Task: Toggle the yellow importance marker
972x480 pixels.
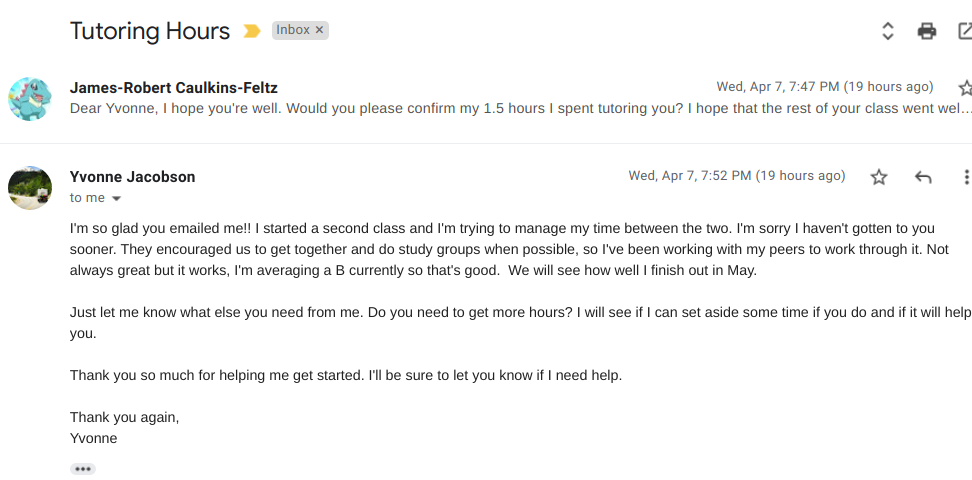Action: (x=250, y=32)
